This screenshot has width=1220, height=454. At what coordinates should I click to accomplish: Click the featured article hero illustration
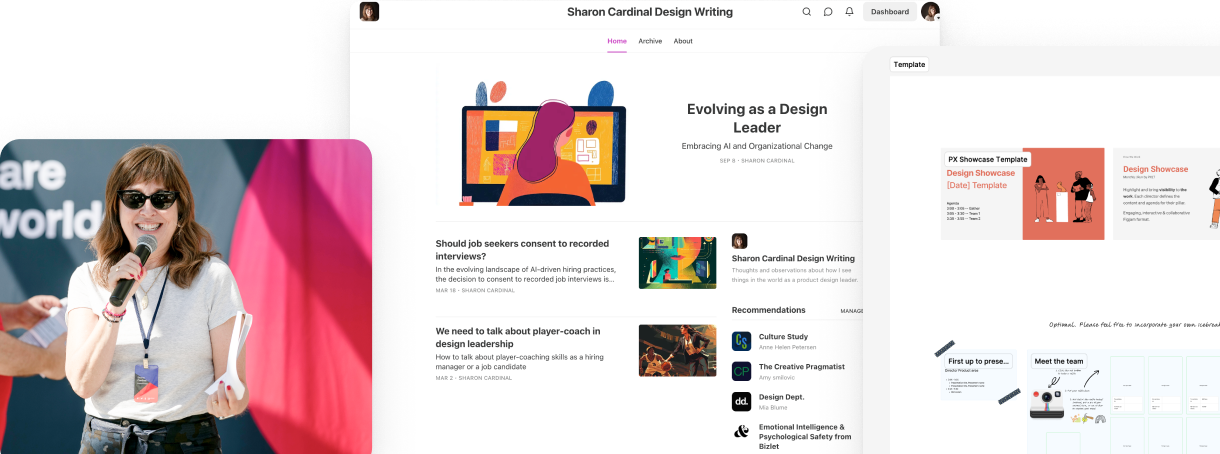pyautogui.click(x=543, y=142)
